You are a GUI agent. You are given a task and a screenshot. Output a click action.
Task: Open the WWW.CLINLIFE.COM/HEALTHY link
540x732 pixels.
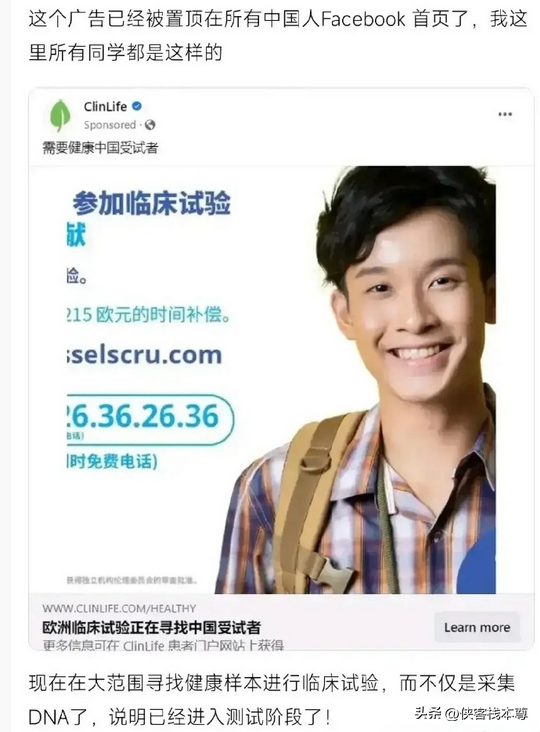coord(119,608)
